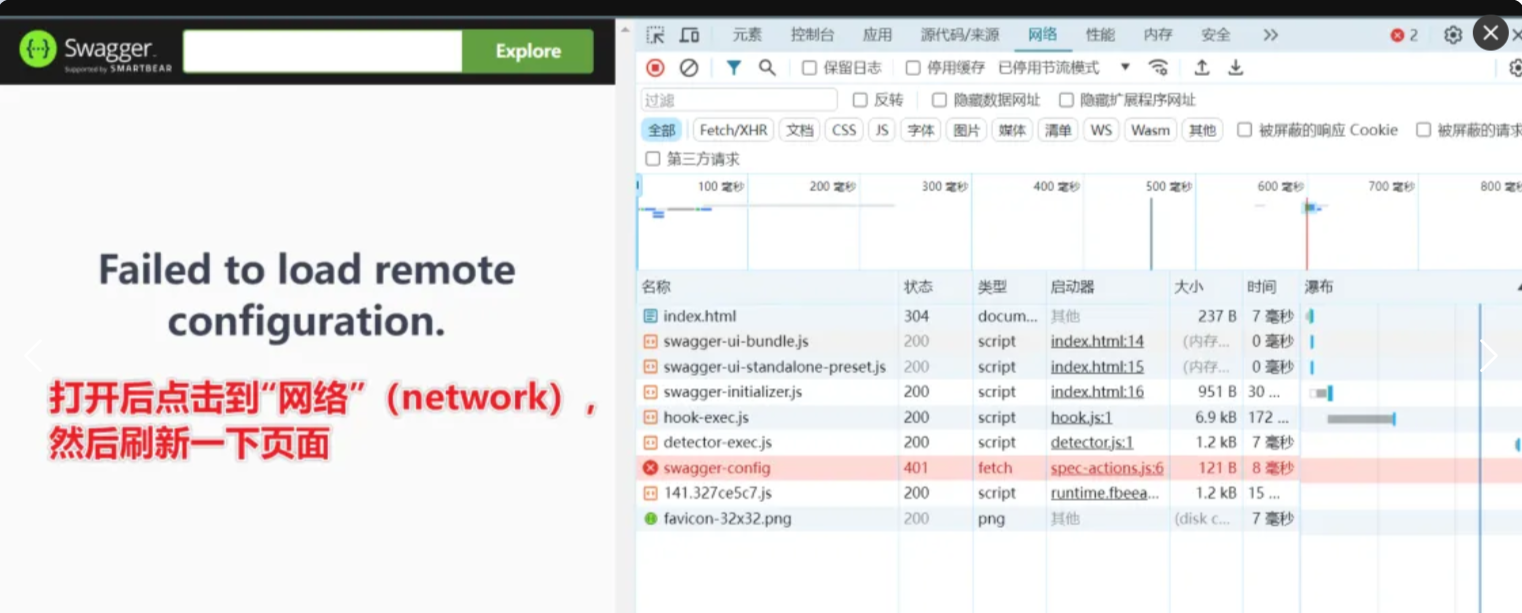This screenshot has width=1522, height=613.
Task: Click the import HAR upload icon
Action: tap(1202, 68)
